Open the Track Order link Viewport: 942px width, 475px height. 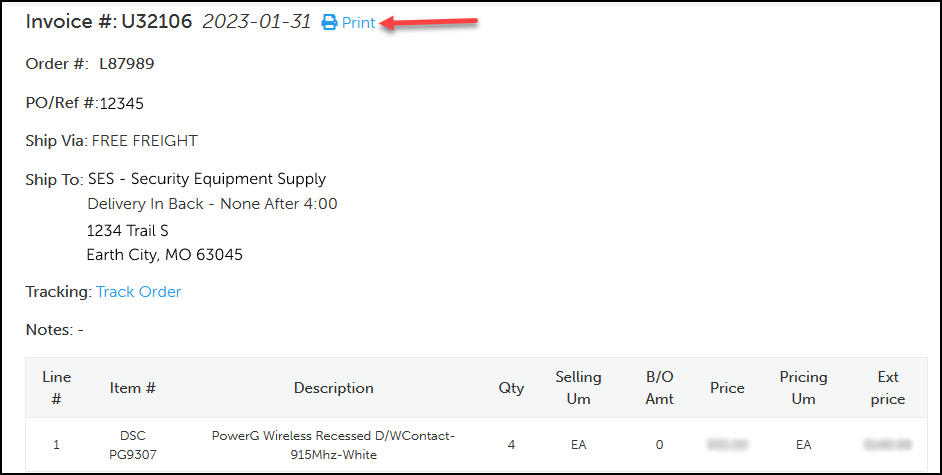pos(138,292)
